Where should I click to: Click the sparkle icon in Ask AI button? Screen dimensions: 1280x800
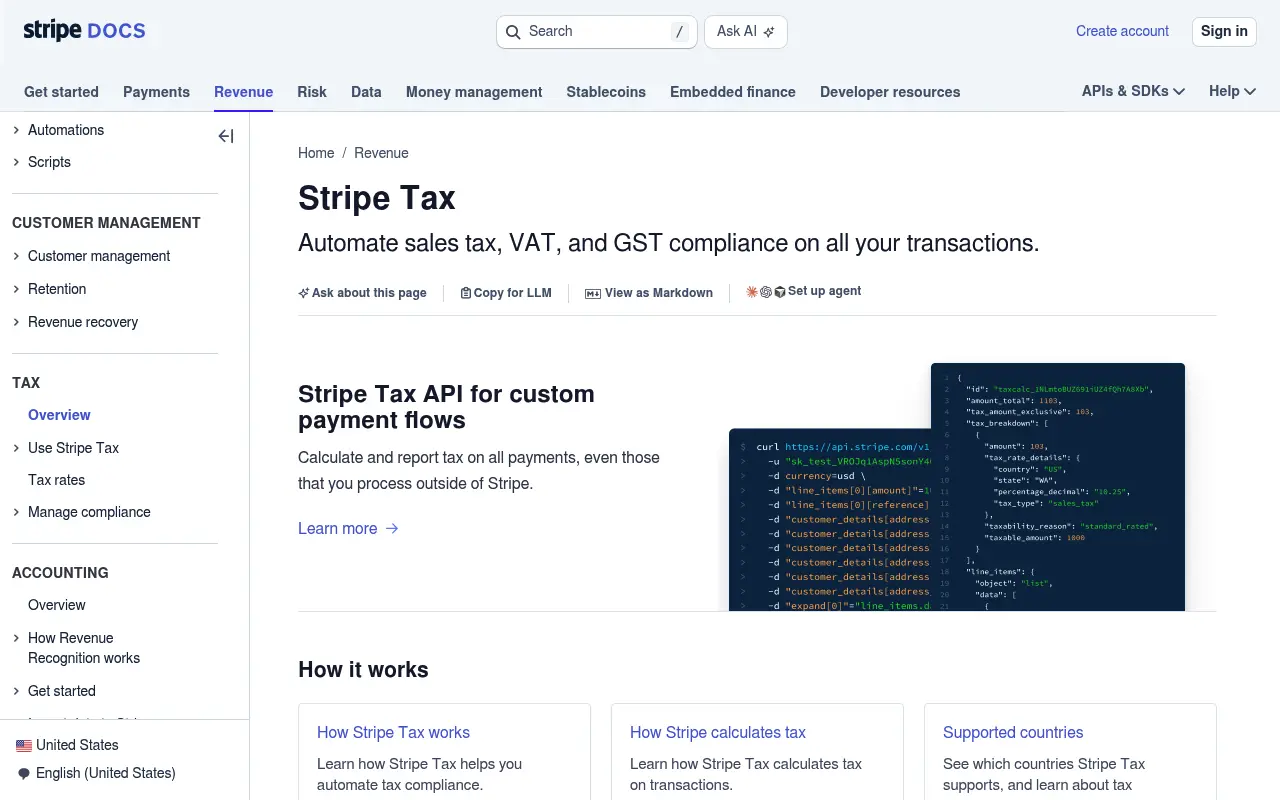point(769,32)
